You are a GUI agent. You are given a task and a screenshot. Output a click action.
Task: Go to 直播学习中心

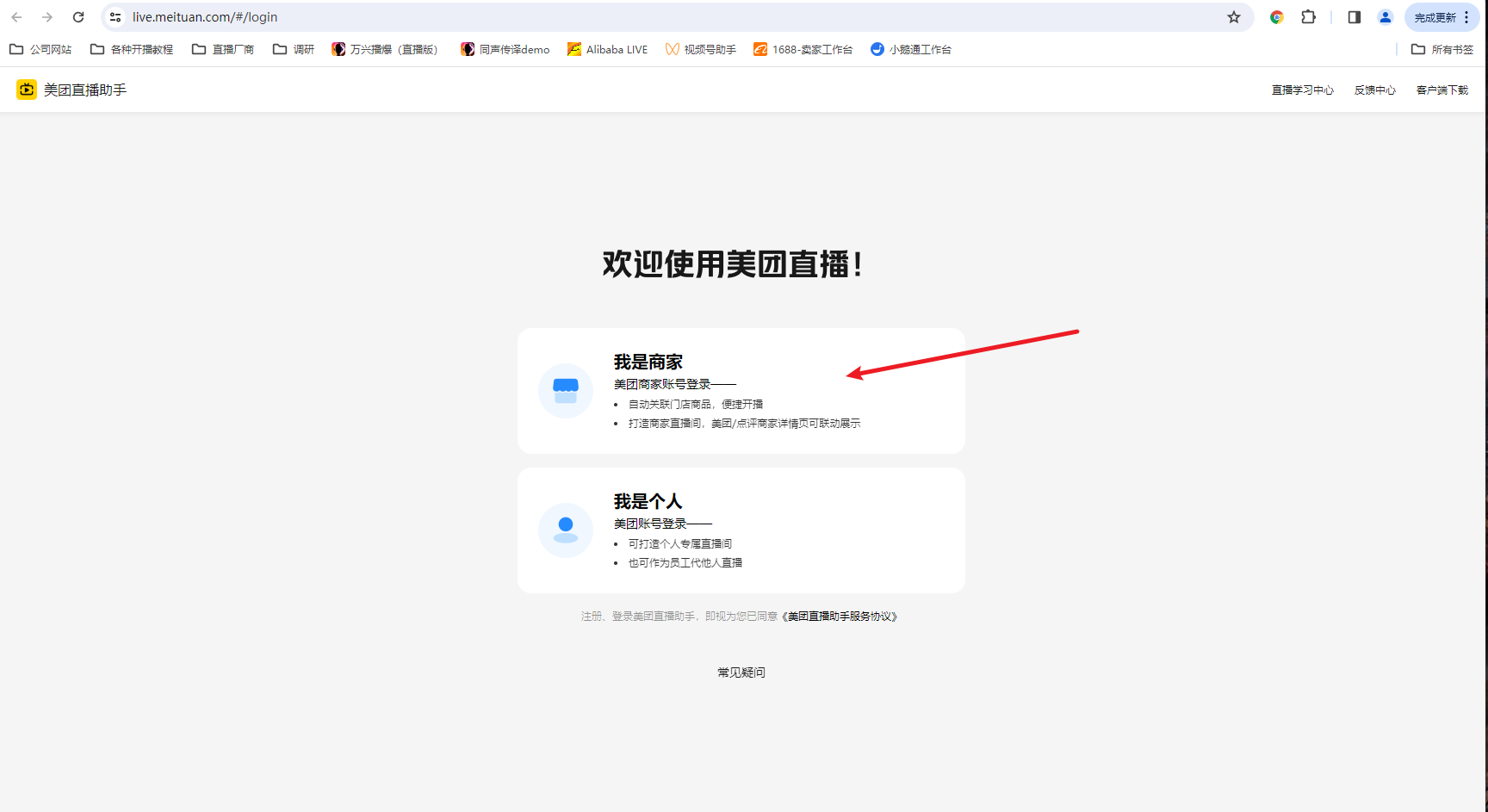1302,90
